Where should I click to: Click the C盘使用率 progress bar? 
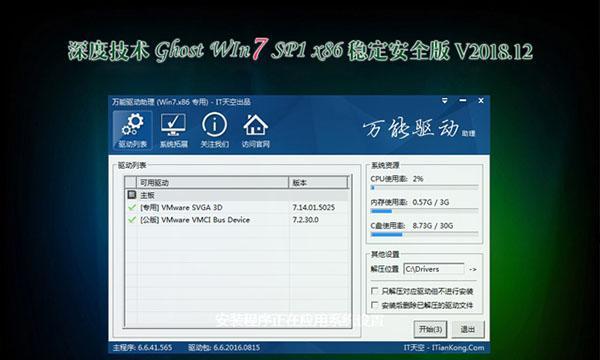point(424,234)
